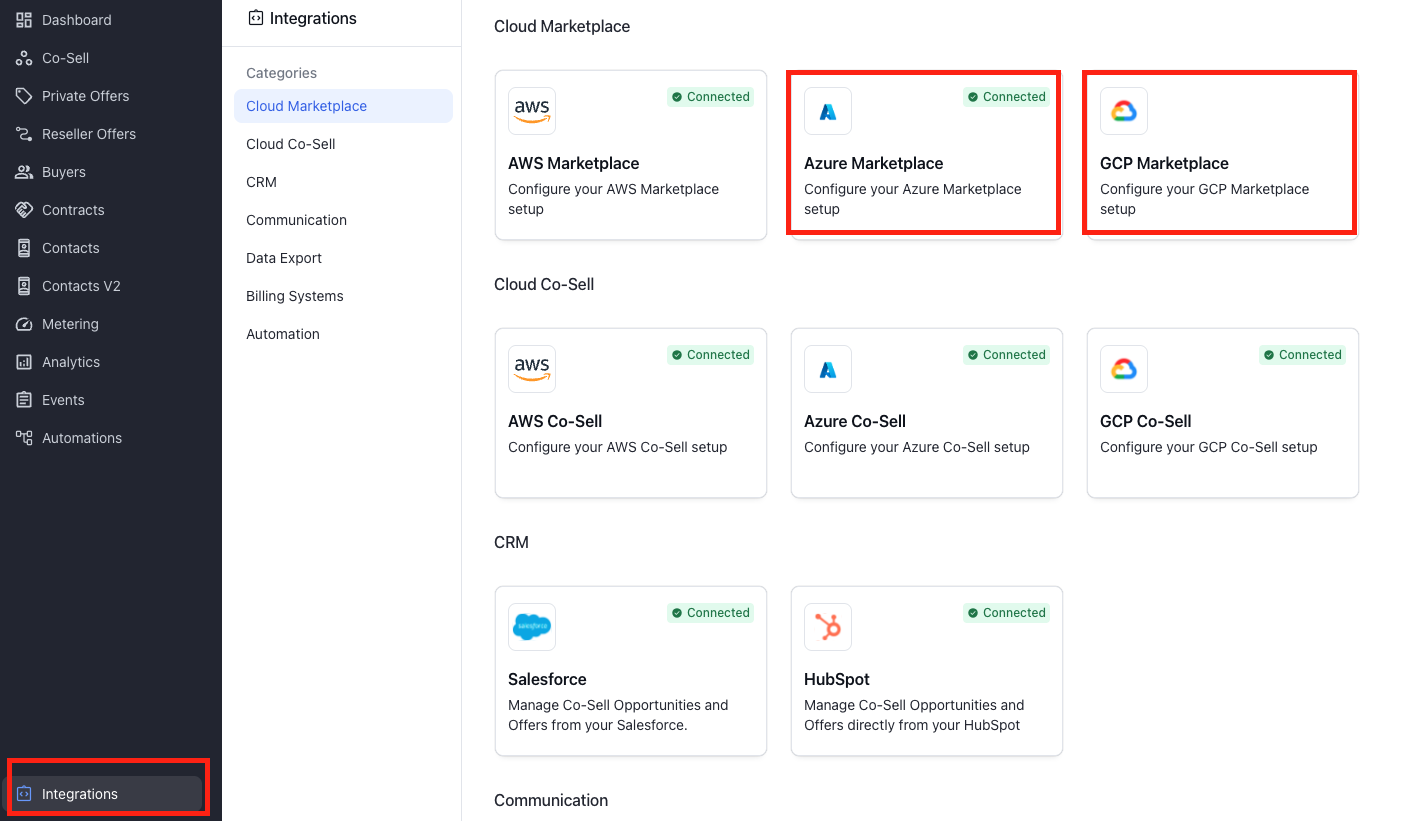Screen dimensions: 1421x821
Task: Click the Connected badge on AWS Marketplace
Action: click(x=711, y=97)
